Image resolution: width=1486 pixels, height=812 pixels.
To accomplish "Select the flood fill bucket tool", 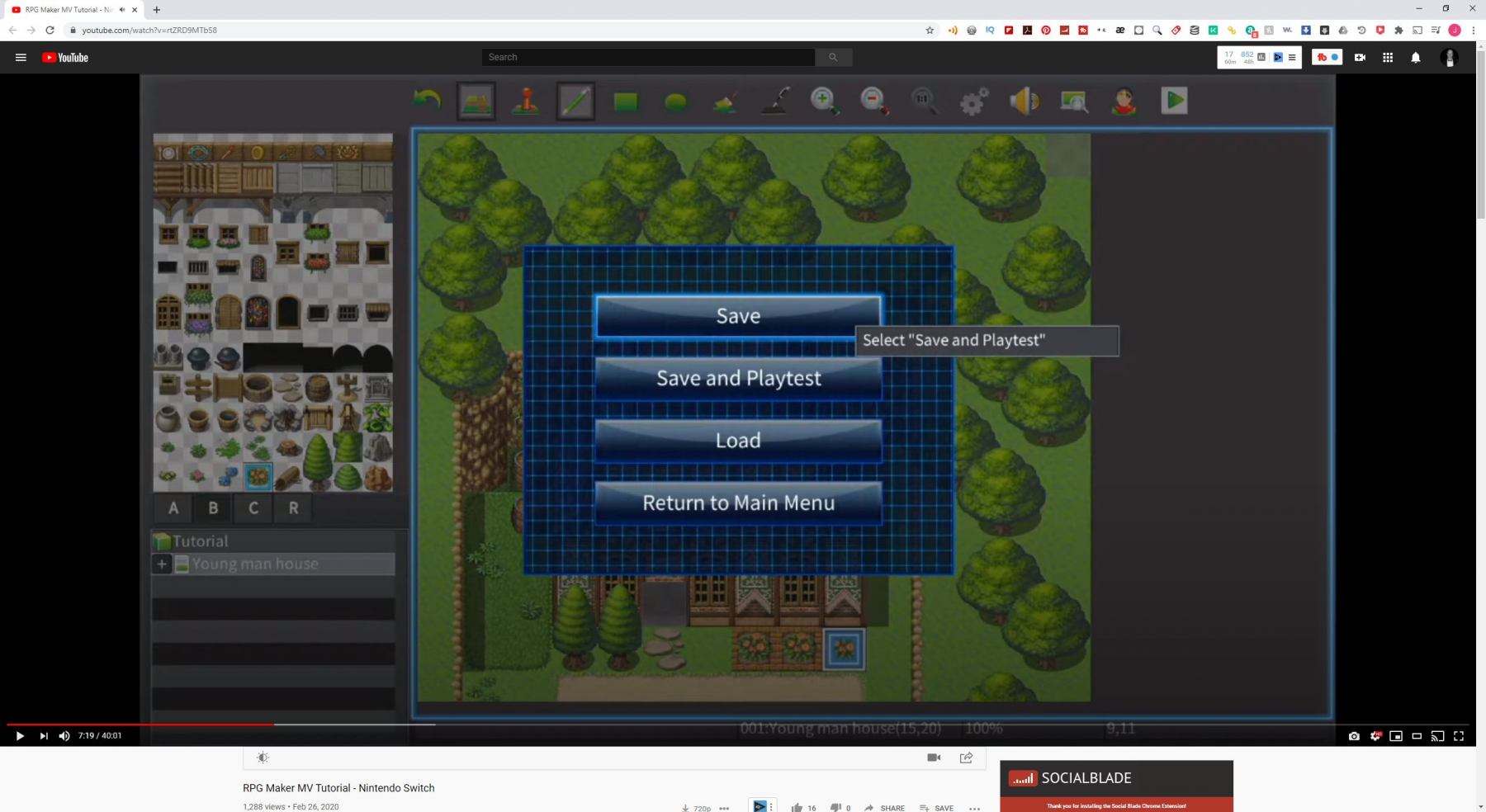I will (725, 101).
